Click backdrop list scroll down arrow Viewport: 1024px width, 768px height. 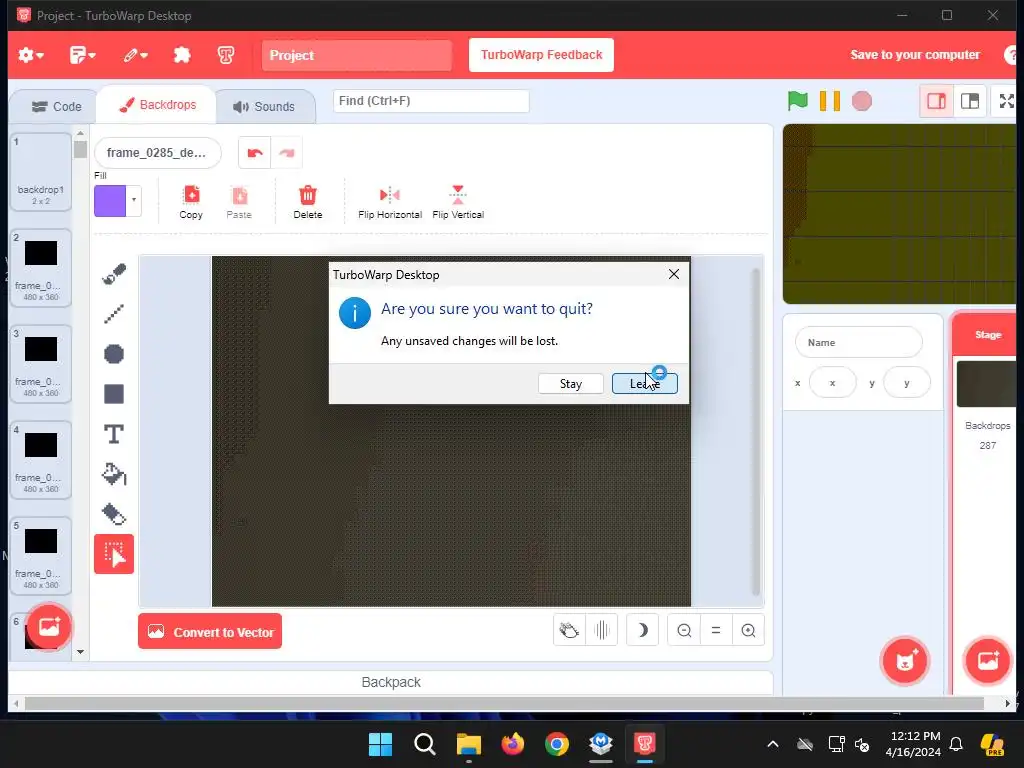pos(80,652)
